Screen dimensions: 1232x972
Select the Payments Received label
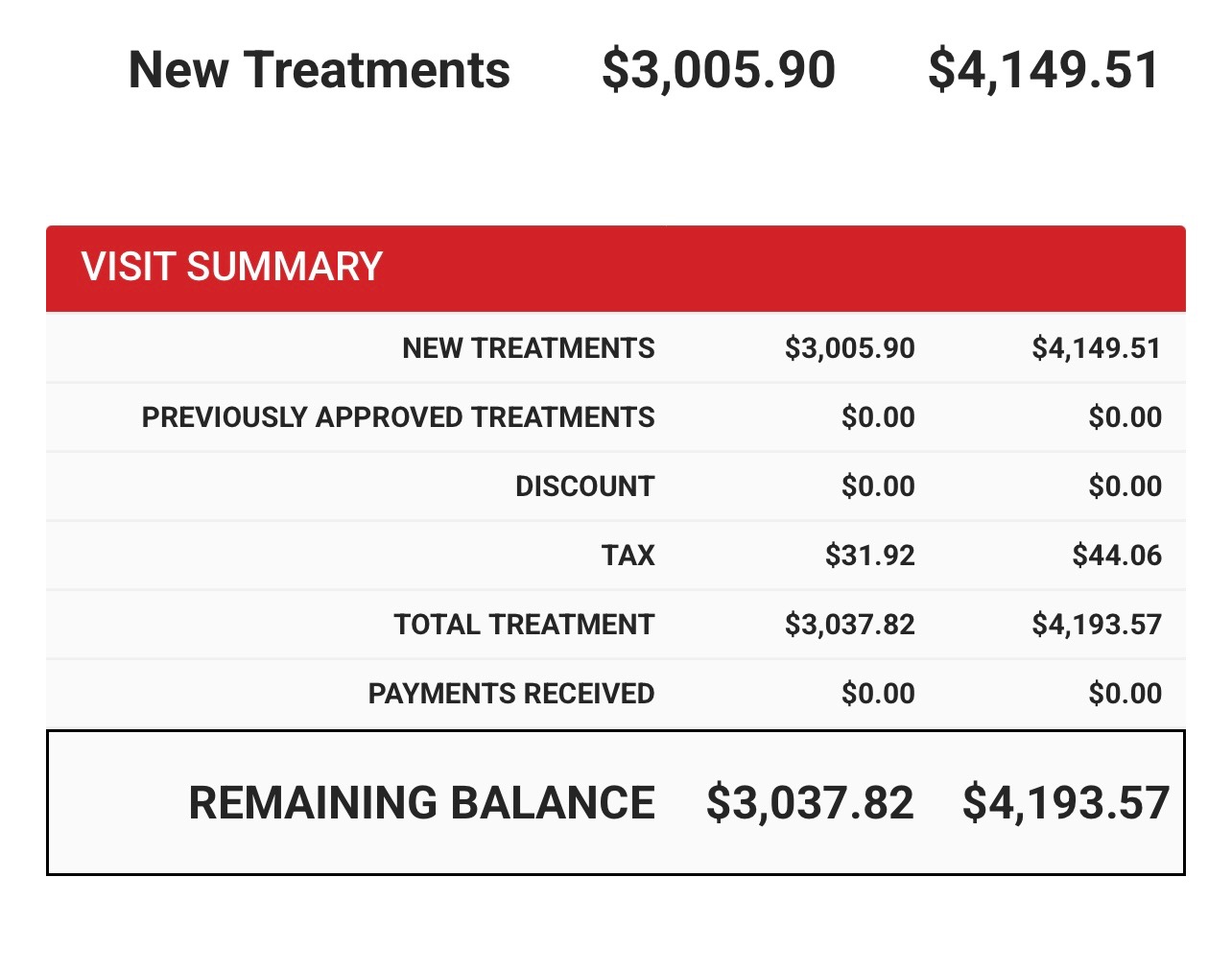click(510, 694)
